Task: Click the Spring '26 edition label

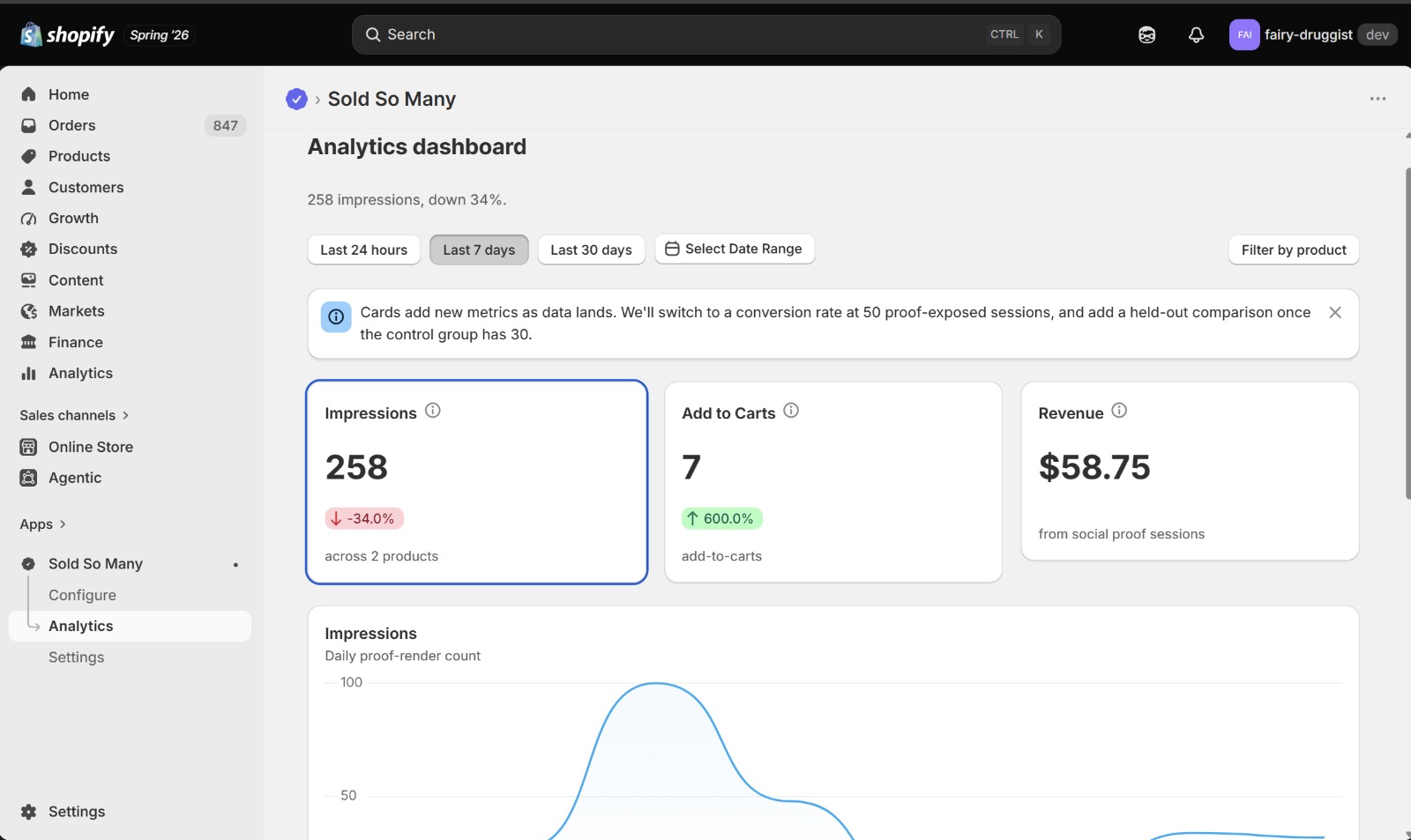Action: pos(159,35)
